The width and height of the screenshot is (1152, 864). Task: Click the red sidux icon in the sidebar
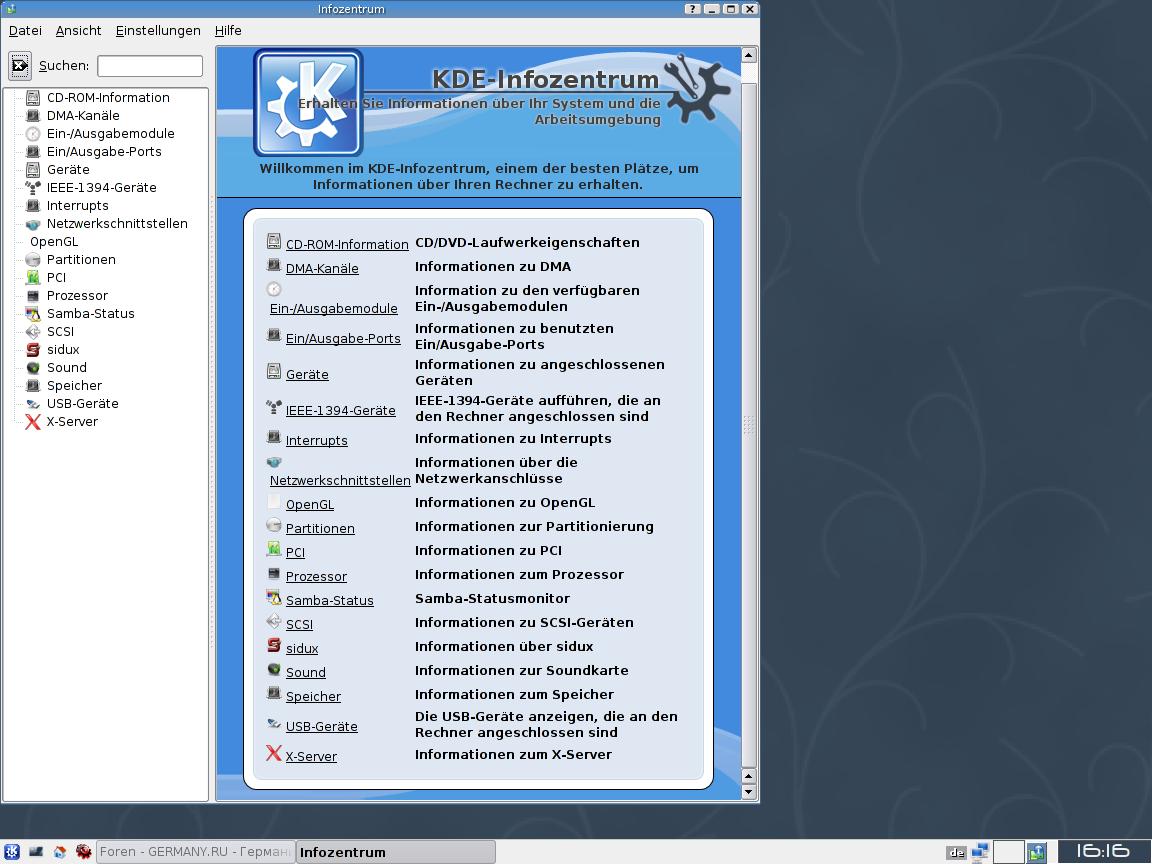[x=32, y=350]
